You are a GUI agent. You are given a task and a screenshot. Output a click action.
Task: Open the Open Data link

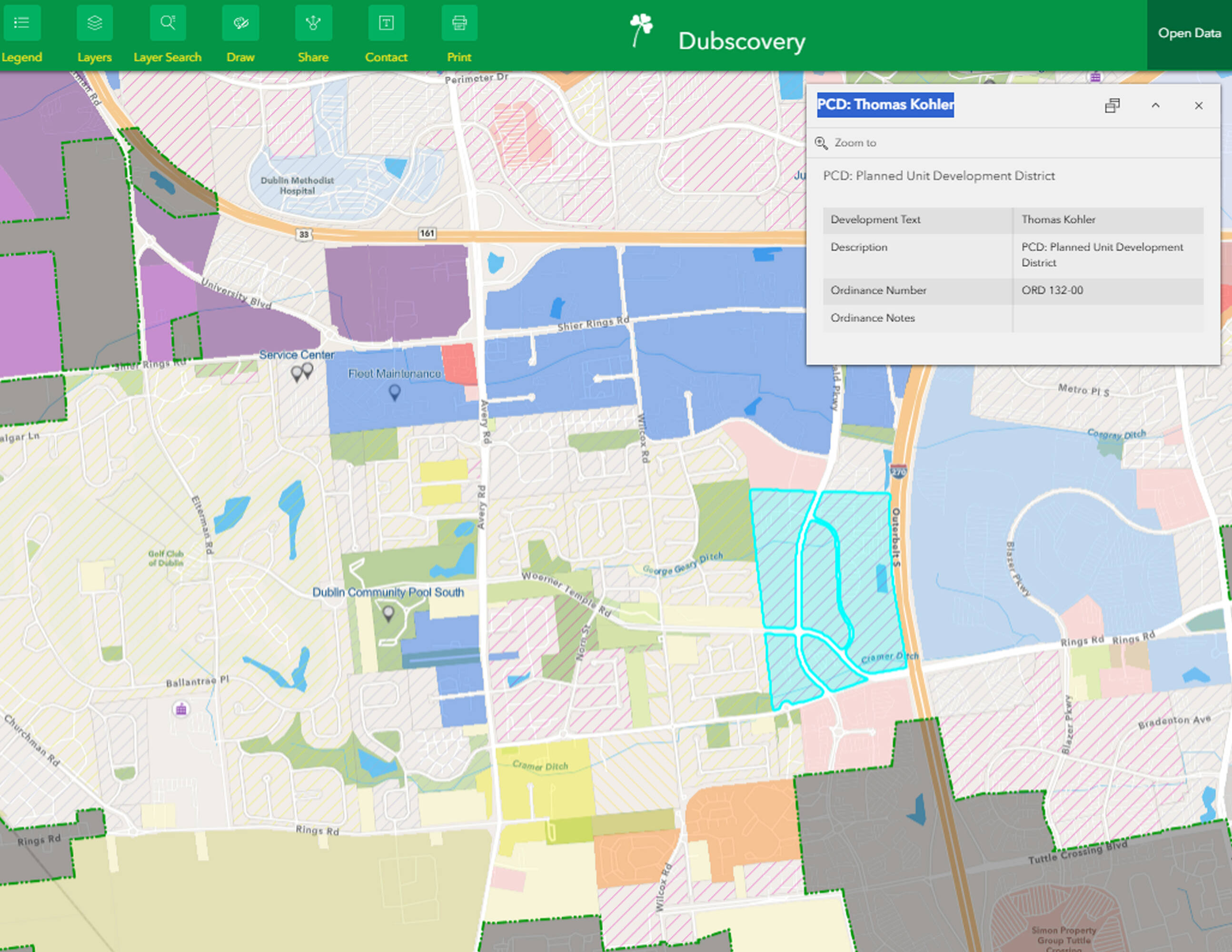tap(1189, 33)
